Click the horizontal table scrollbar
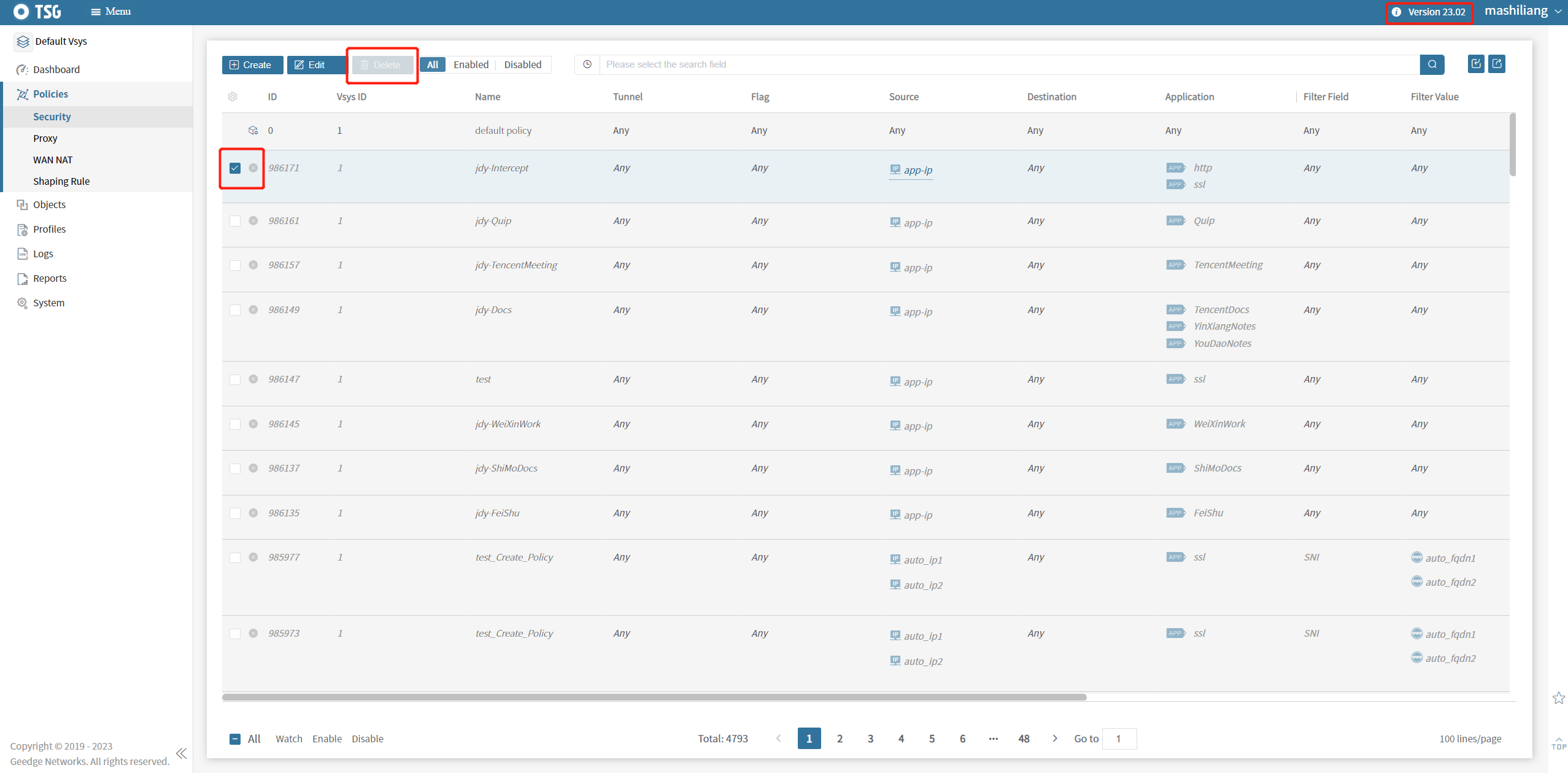The image size is (1568, 773). [654, 697]
